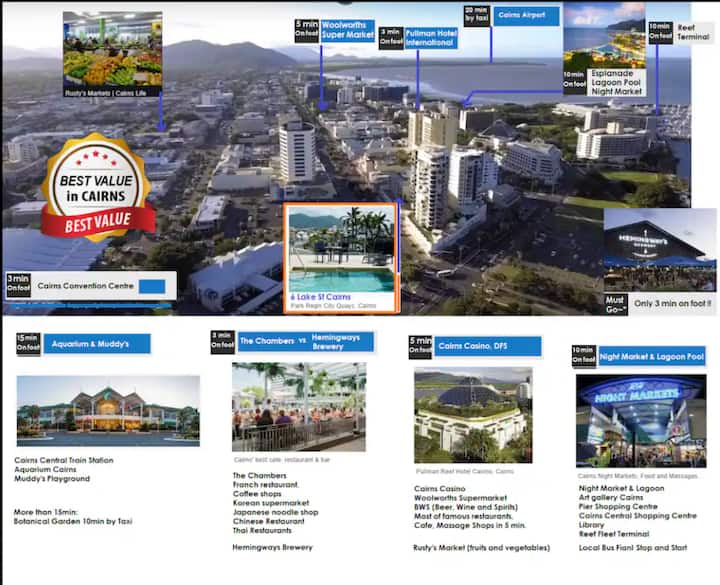
Task: Open the Cairns Central train station photo
Action: pyautogui.click(x=108, y=411)
